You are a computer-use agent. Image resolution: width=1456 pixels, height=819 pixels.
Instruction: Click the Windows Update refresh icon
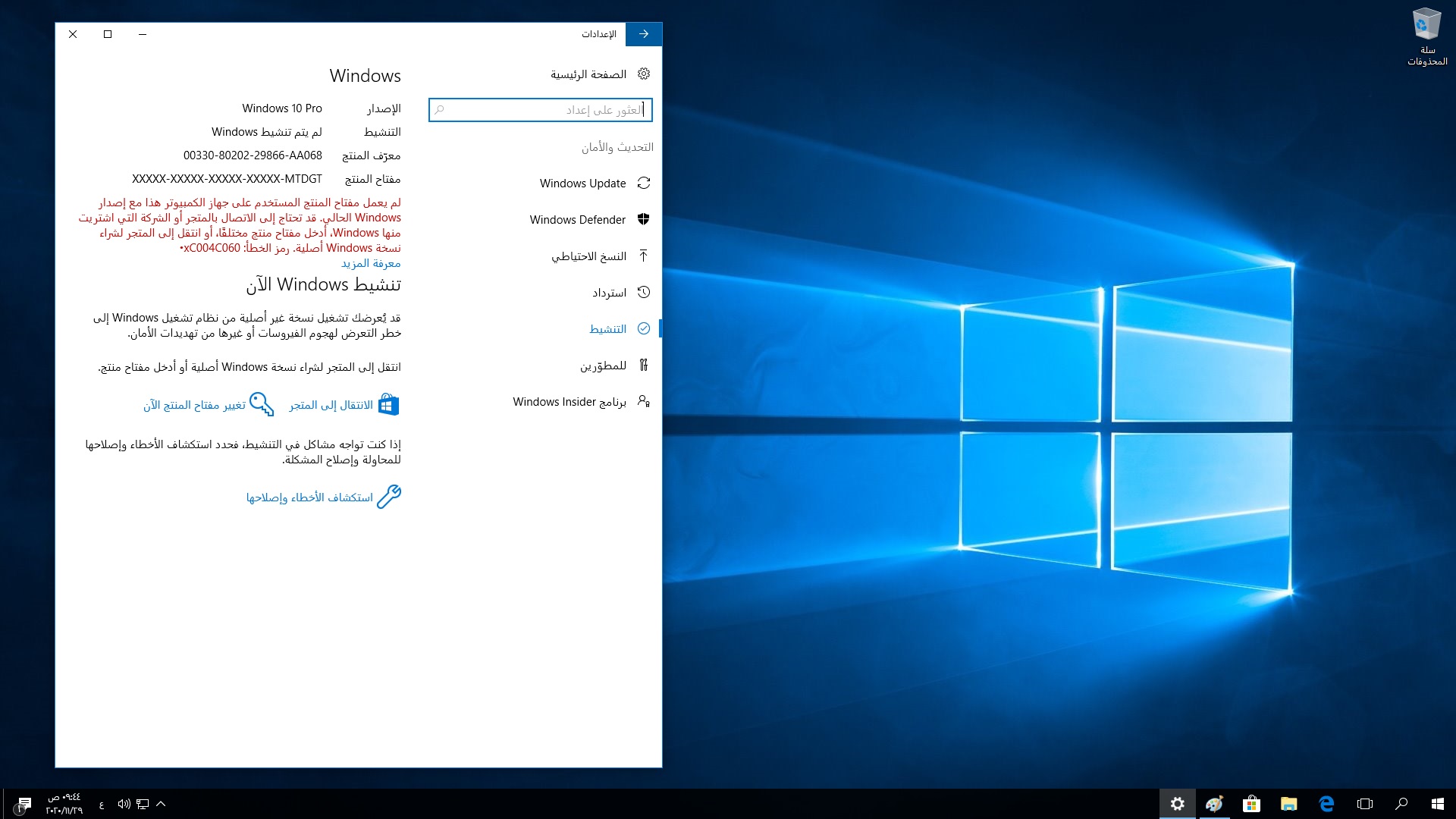(644, 184)
